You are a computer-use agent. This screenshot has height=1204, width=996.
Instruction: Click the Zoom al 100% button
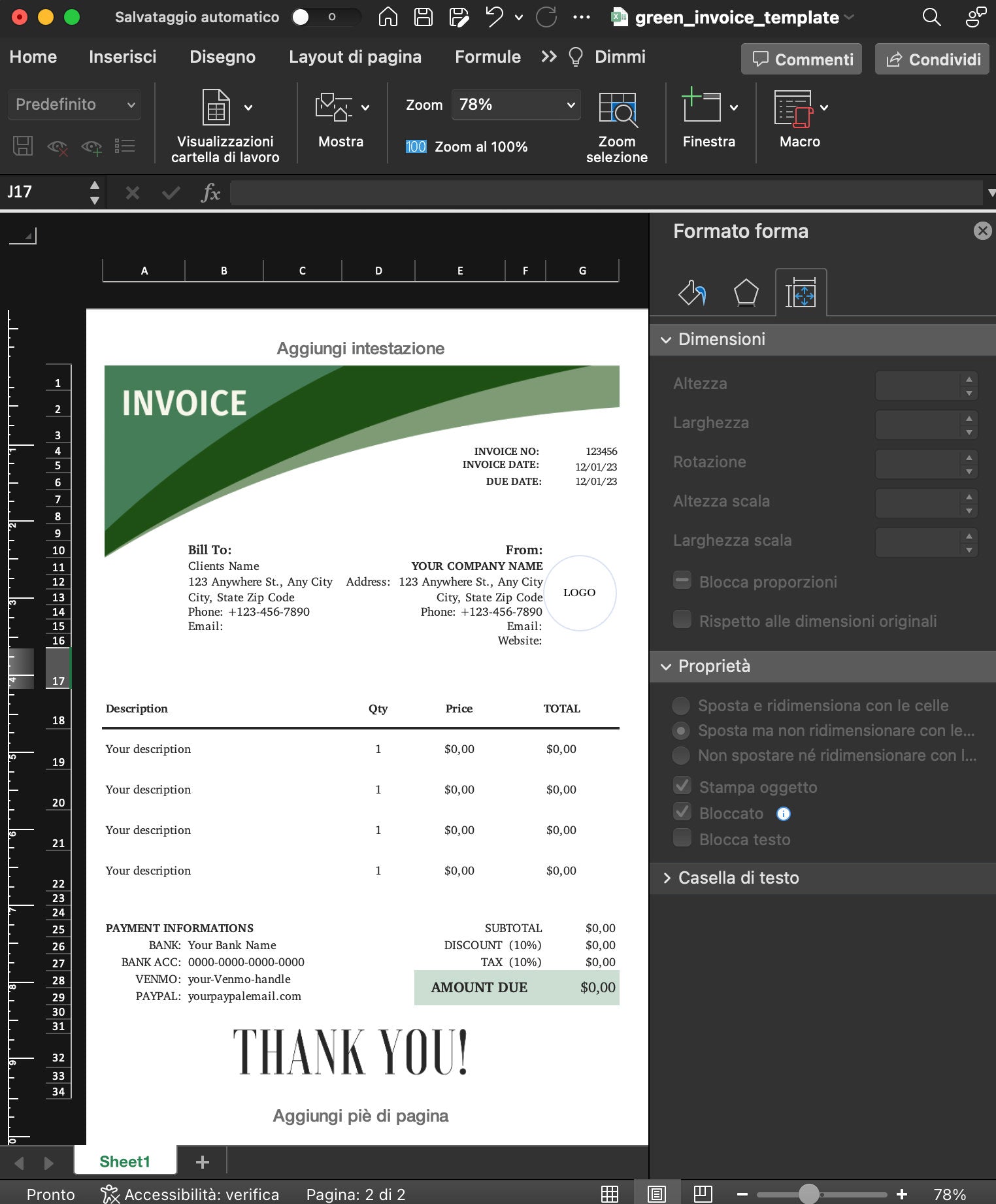[466, 147]
